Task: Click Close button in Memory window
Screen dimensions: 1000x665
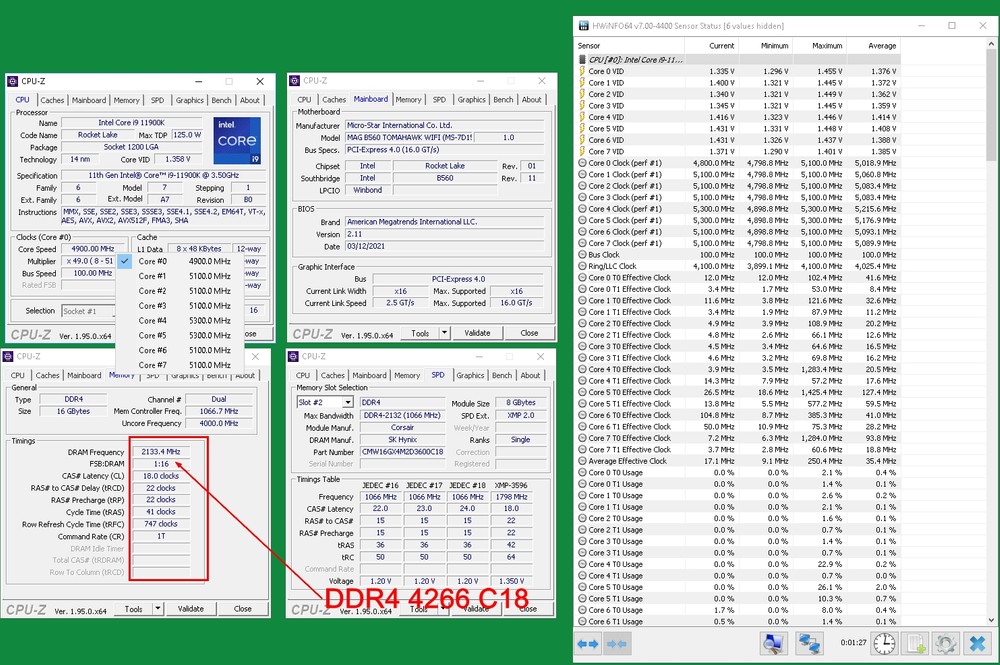Action: point(242,609)
